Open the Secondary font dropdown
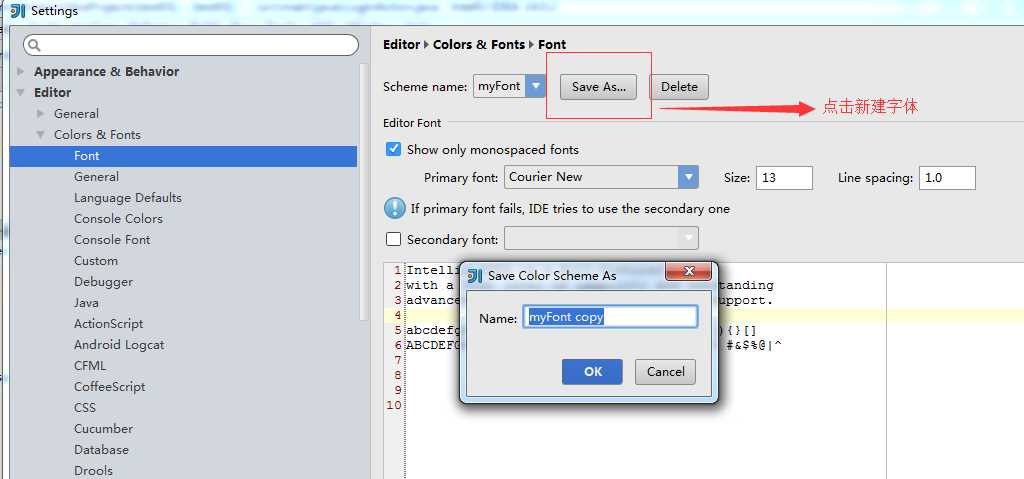Viewport: 1024px width, 479px height. tap(688, 239)
